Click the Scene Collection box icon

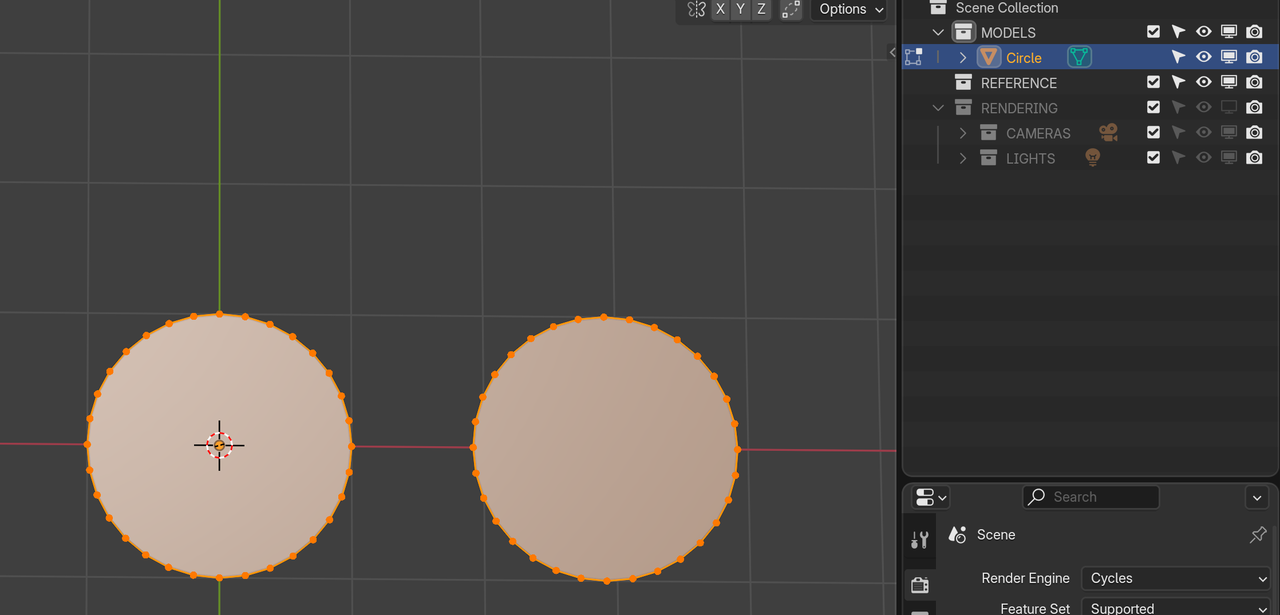pos(938,8)
